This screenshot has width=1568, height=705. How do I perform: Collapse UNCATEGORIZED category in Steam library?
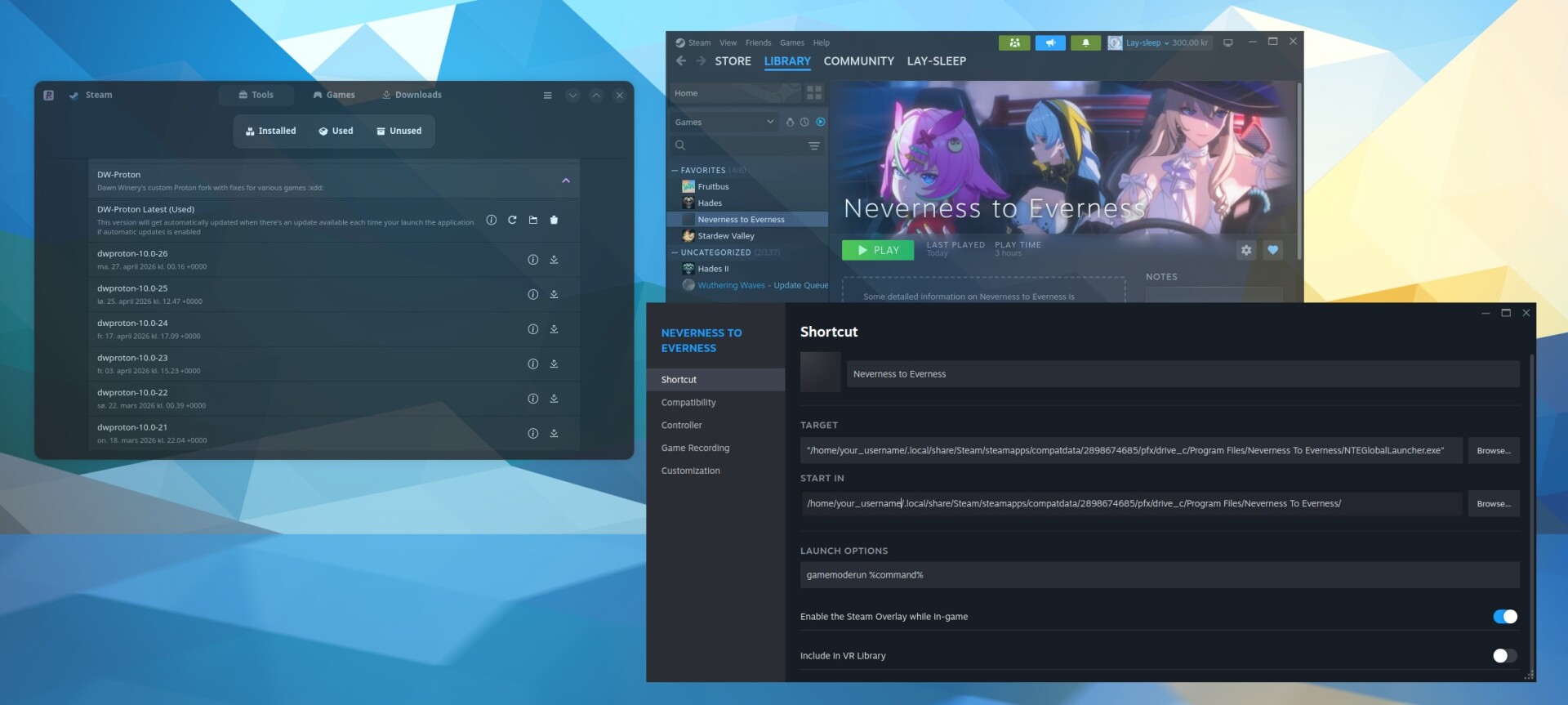click(675, 253)
